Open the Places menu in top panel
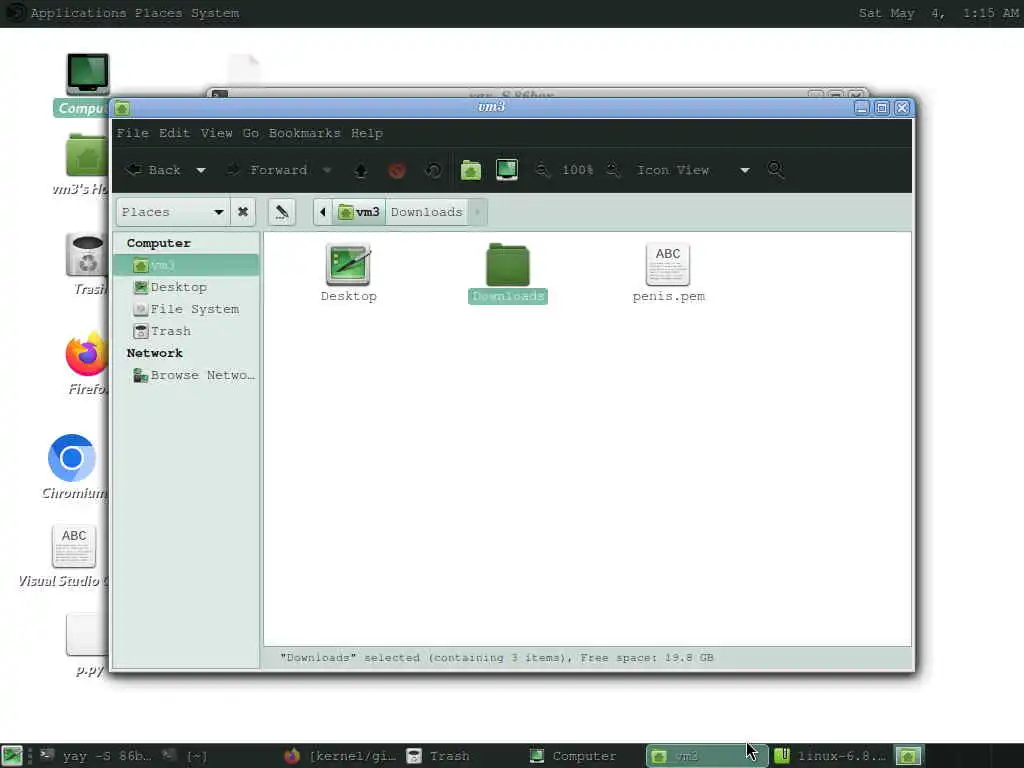The width and height of the screenshot is (1024, 768). coord(159,13)
